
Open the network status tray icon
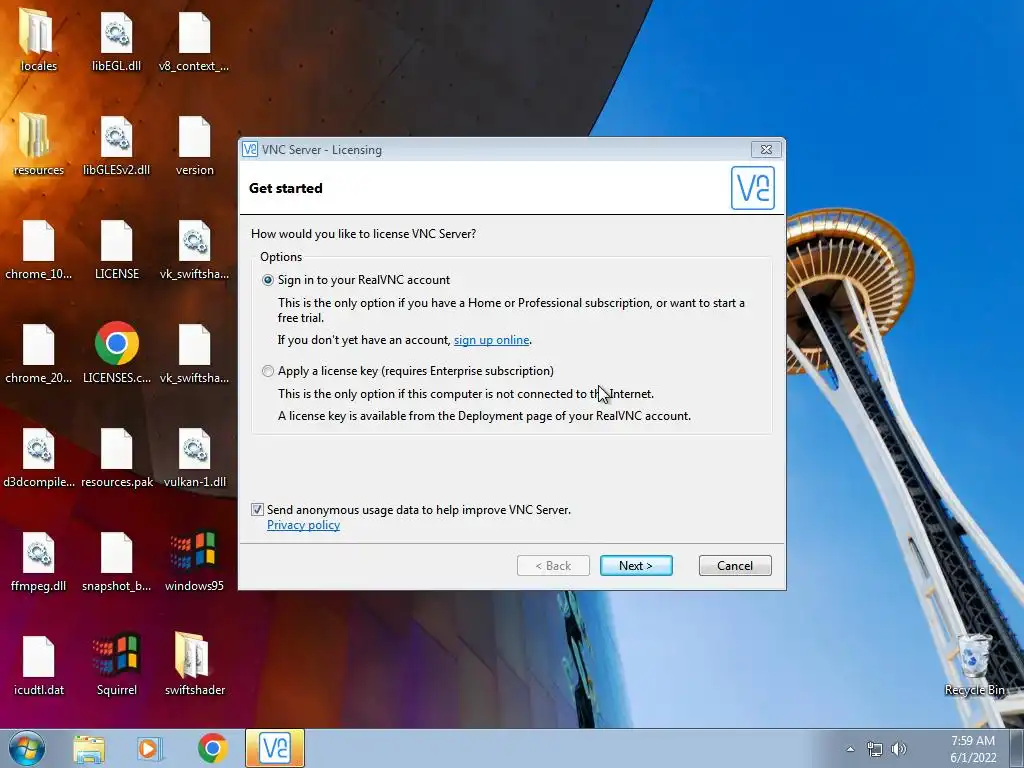(874, 749)
